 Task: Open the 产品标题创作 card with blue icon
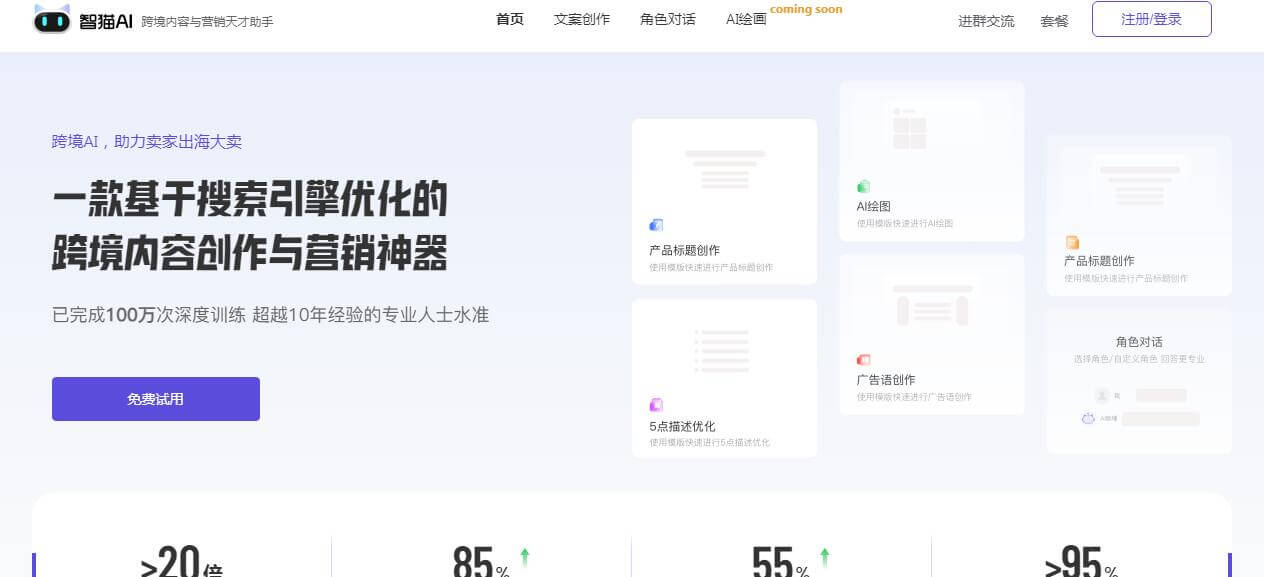pos(724,201)
